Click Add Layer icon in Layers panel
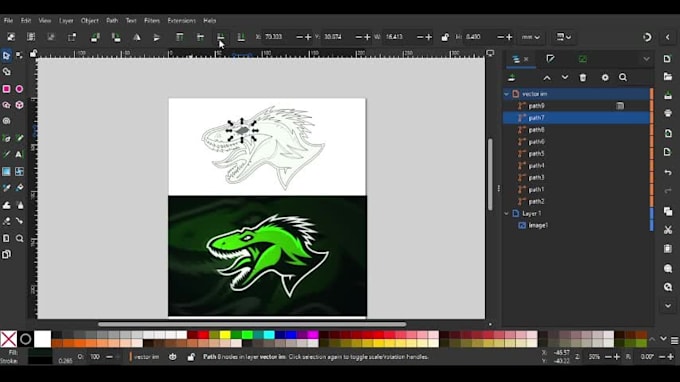680x382 pixels. [512, 78]
